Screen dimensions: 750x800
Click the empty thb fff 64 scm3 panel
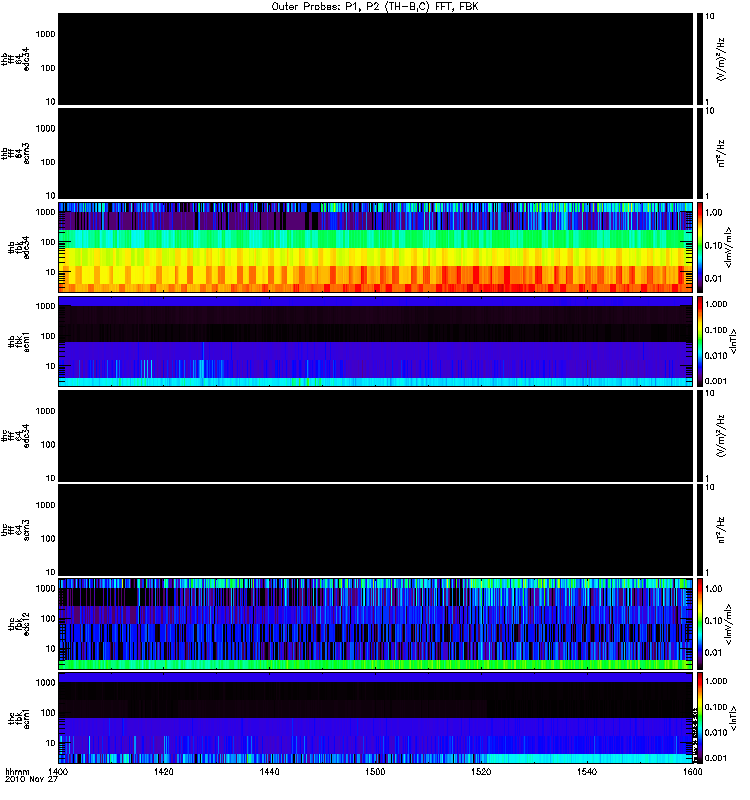pyautogui.click(x=376, y=153)
